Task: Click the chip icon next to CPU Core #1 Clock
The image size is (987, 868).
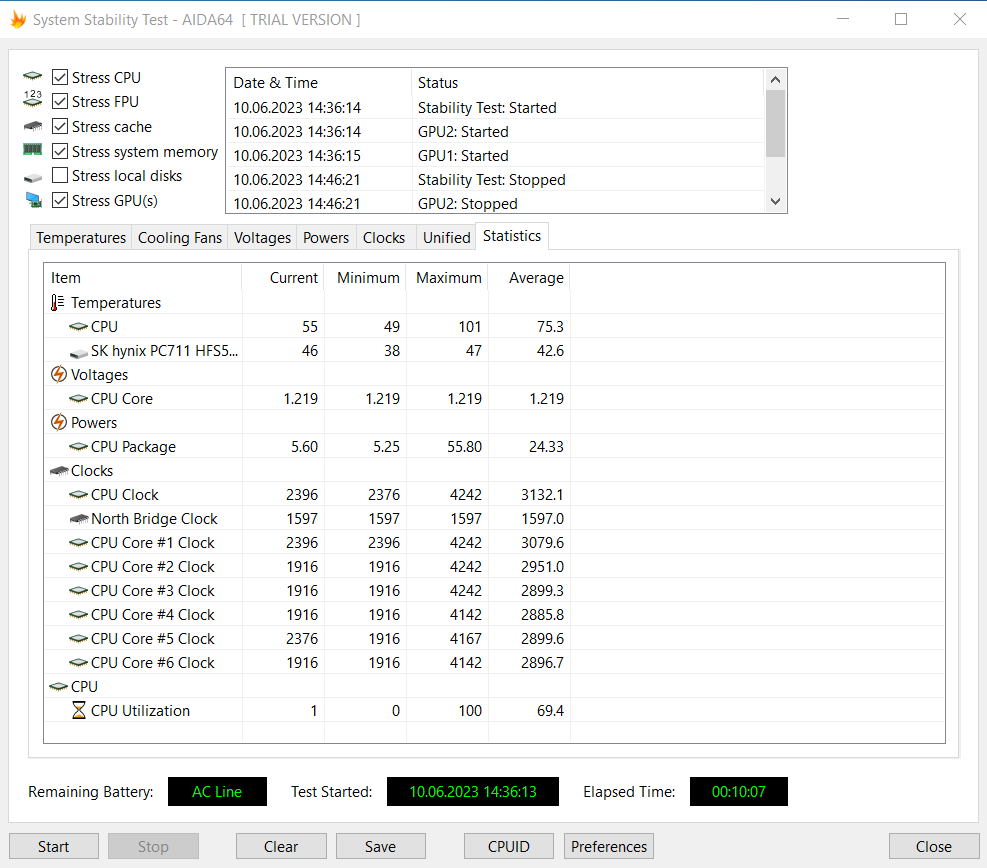Action: tap(78, 543)
